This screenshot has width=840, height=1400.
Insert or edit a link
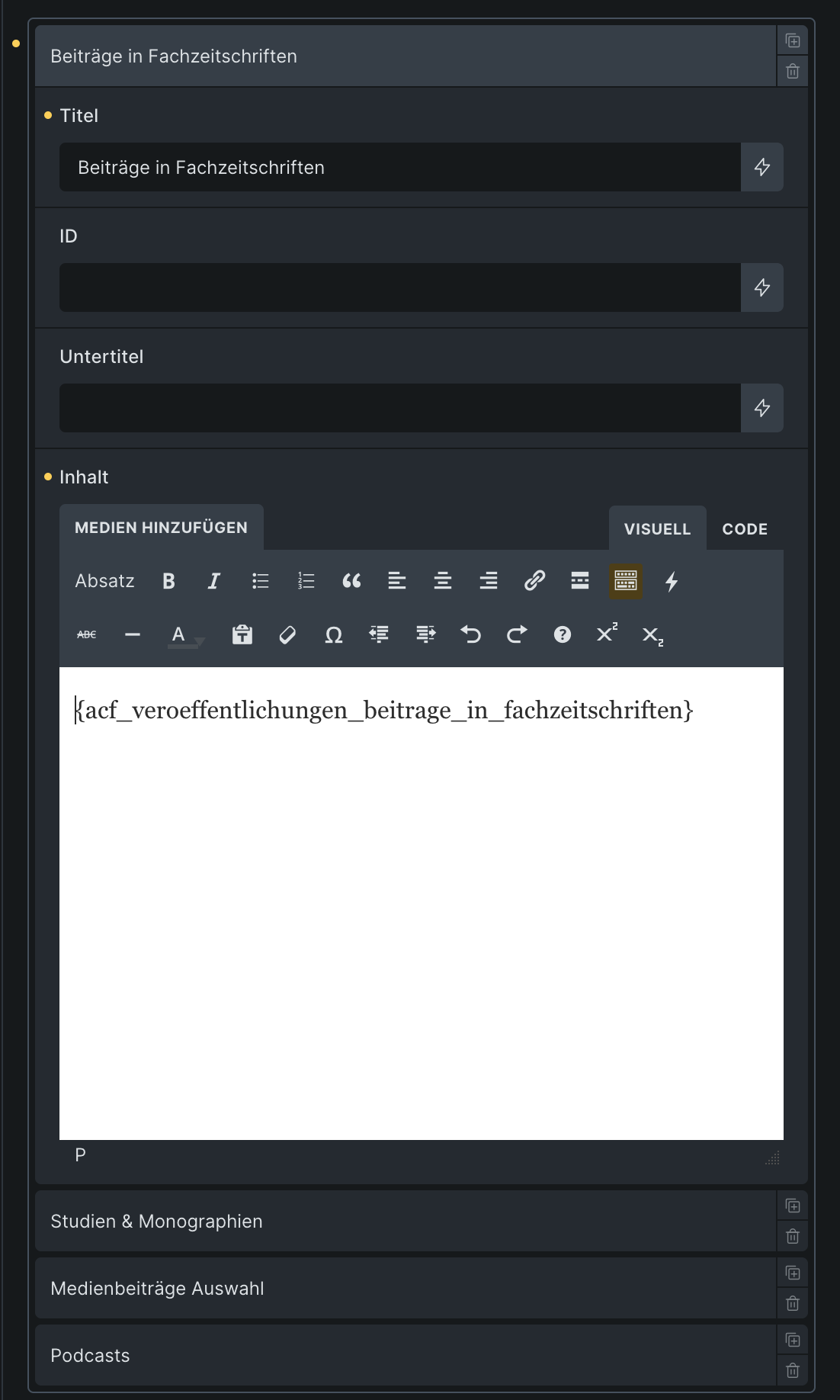click(x=534, y=581)
